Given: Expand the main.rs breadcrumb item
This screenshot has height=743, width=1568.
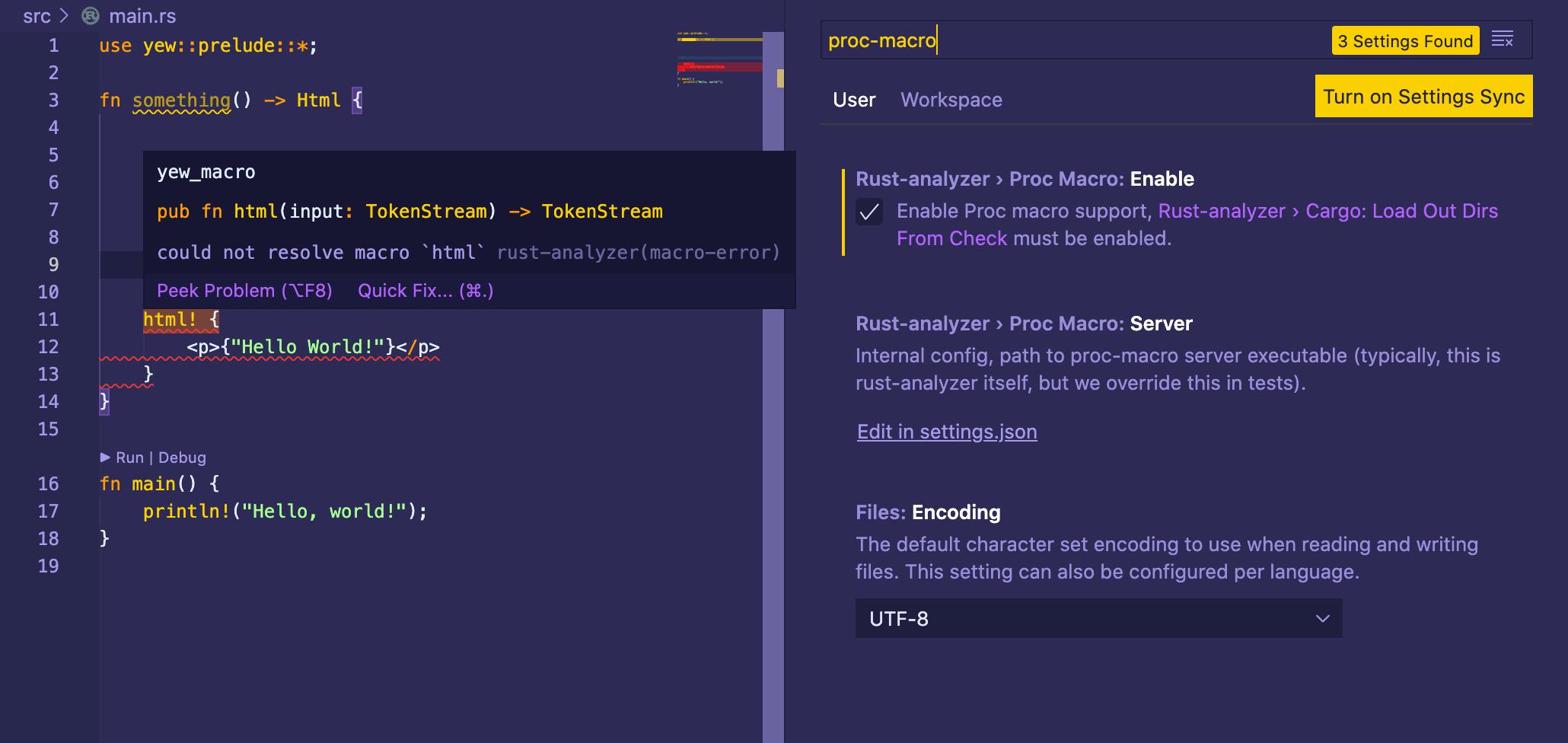Looking at the screenshot, I should point(143,16).
